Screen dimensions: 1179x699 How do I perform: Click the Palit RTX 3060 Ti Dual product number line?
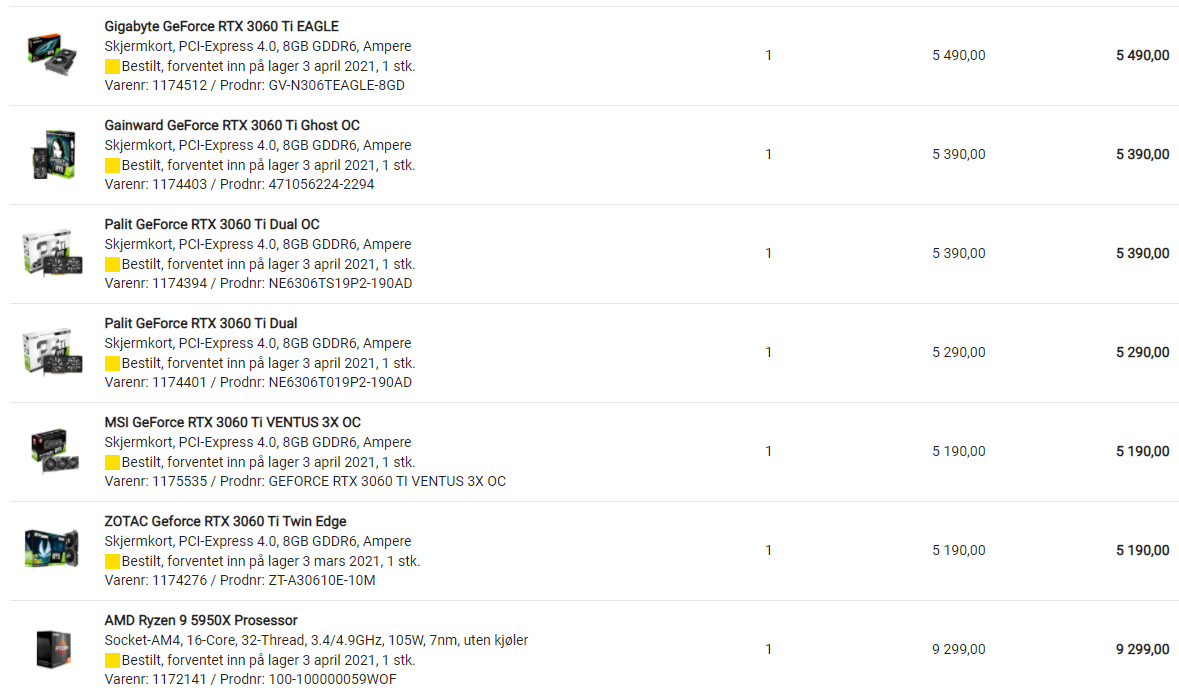[x=258, y=383]
